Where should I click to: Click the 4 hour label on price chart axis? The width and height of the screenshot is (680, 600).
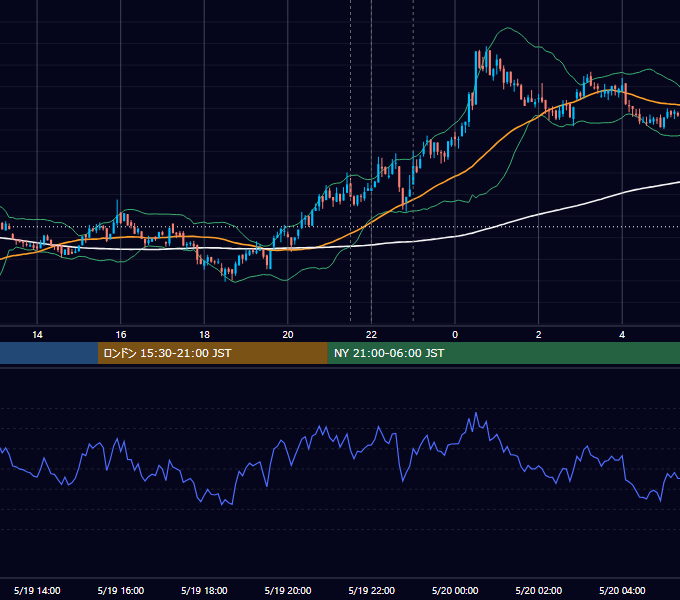(622, 335)
